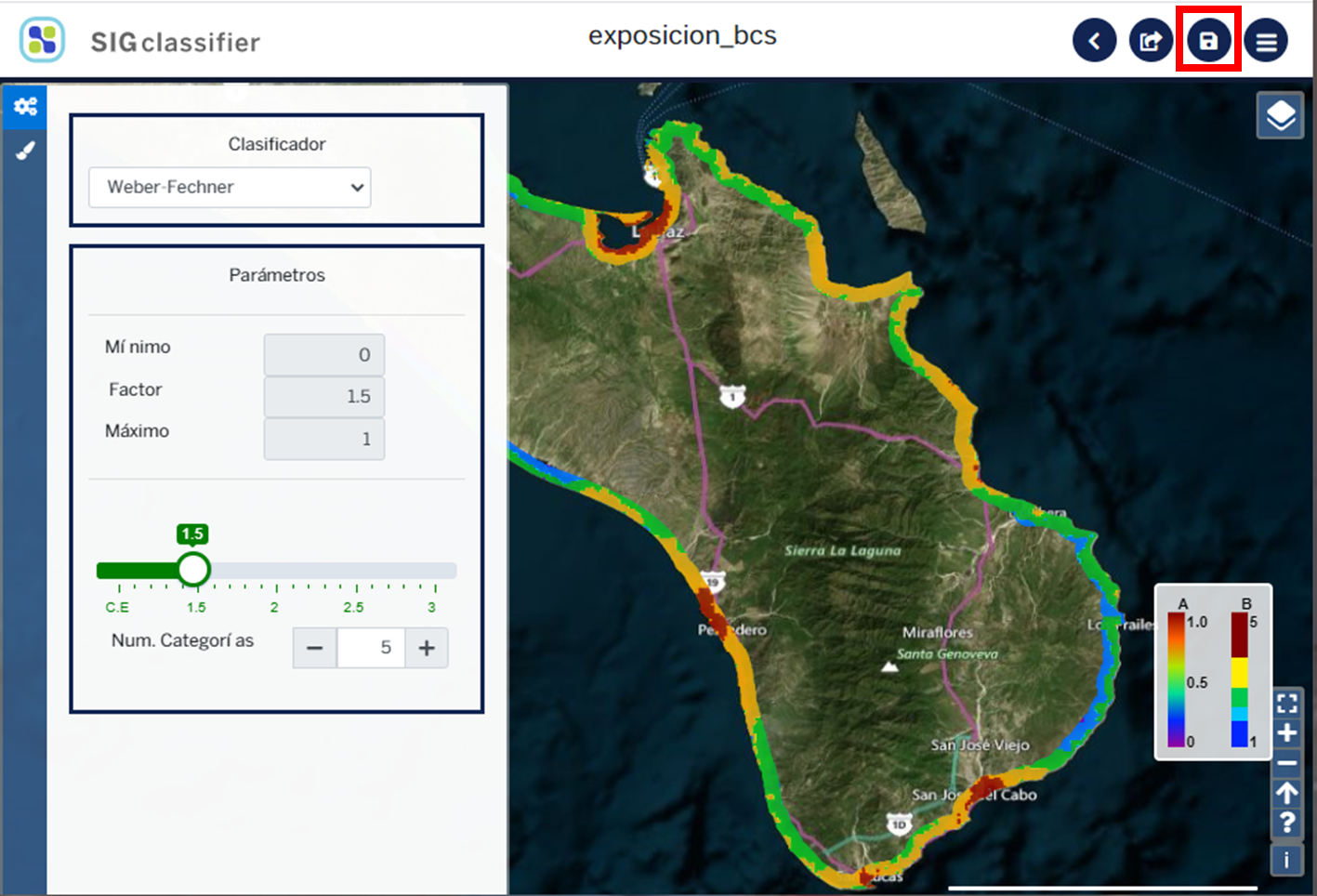The image size is (1317, 896).
Task: Show map info with the i icon
Action: pyautogui.click(x=1286, y=860)
